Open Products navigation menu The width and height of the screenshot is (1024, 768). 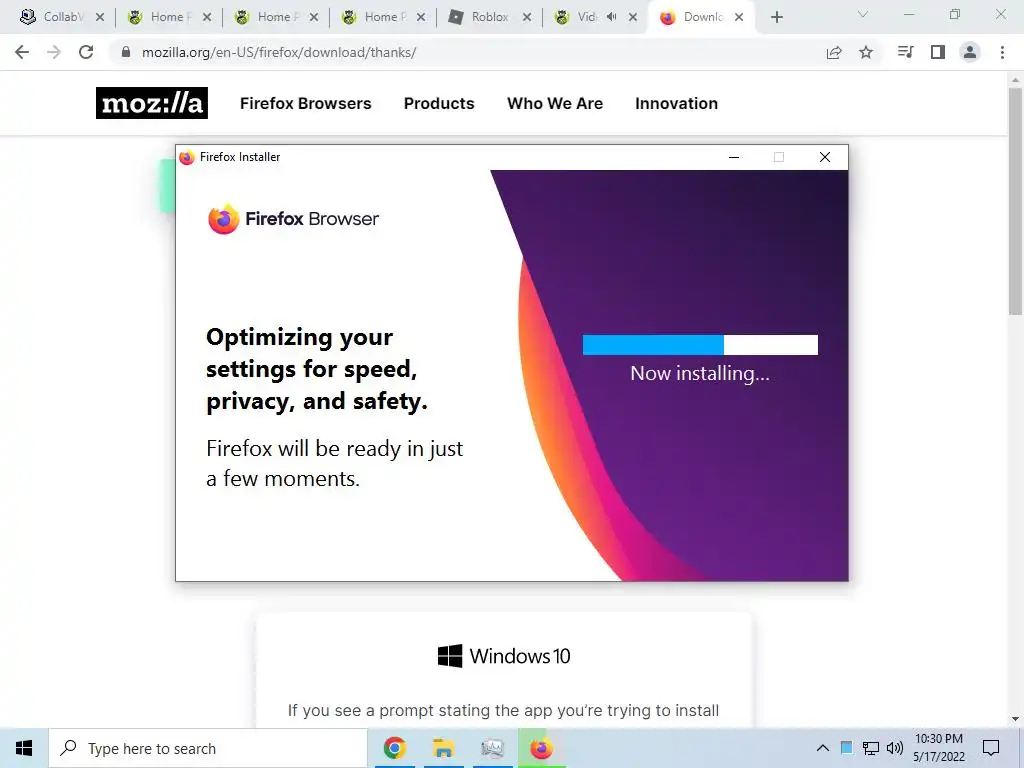(x=439, y=103)
